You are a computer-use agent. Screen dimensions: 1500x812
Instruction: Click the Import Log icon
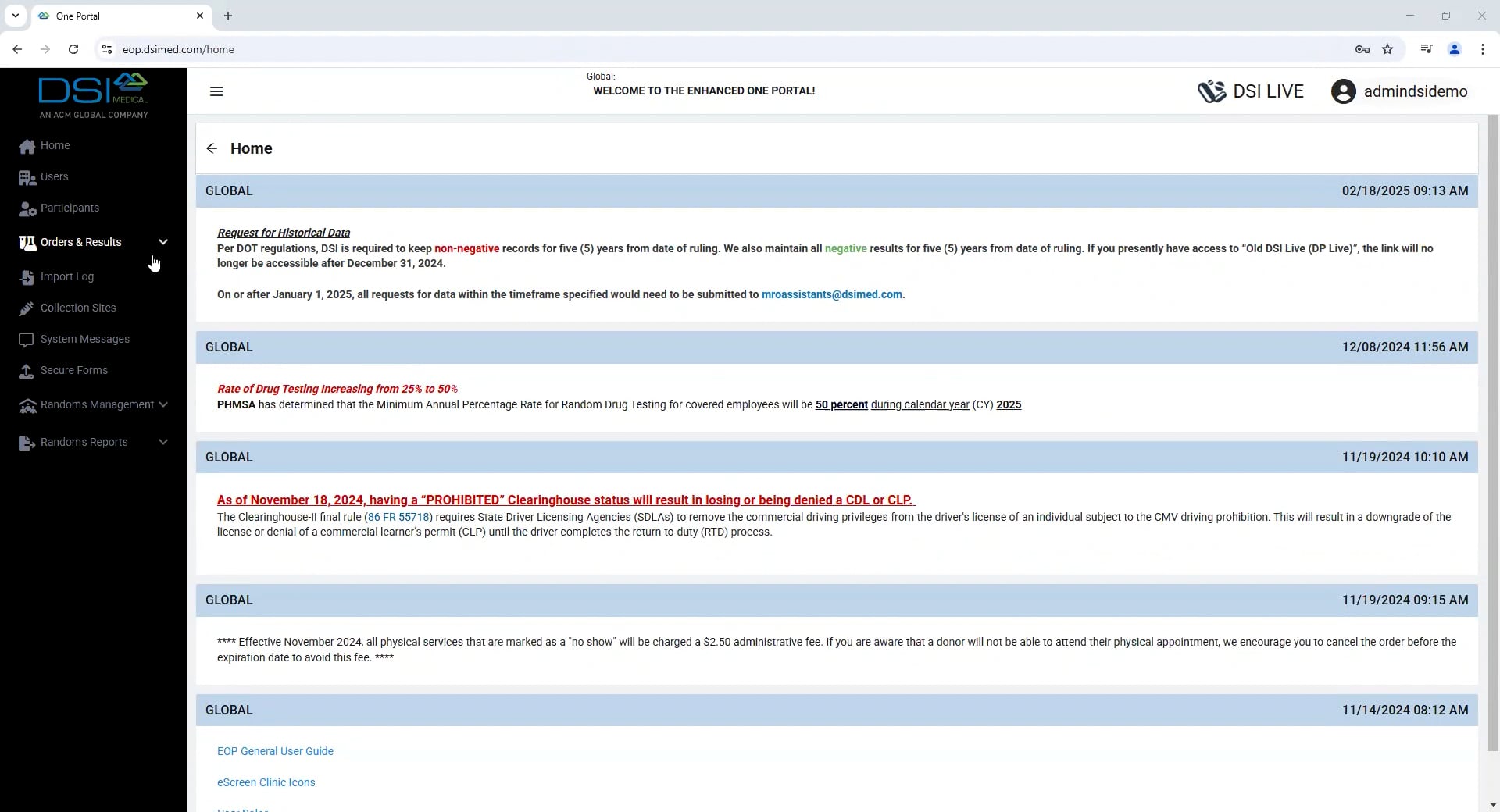27,277
